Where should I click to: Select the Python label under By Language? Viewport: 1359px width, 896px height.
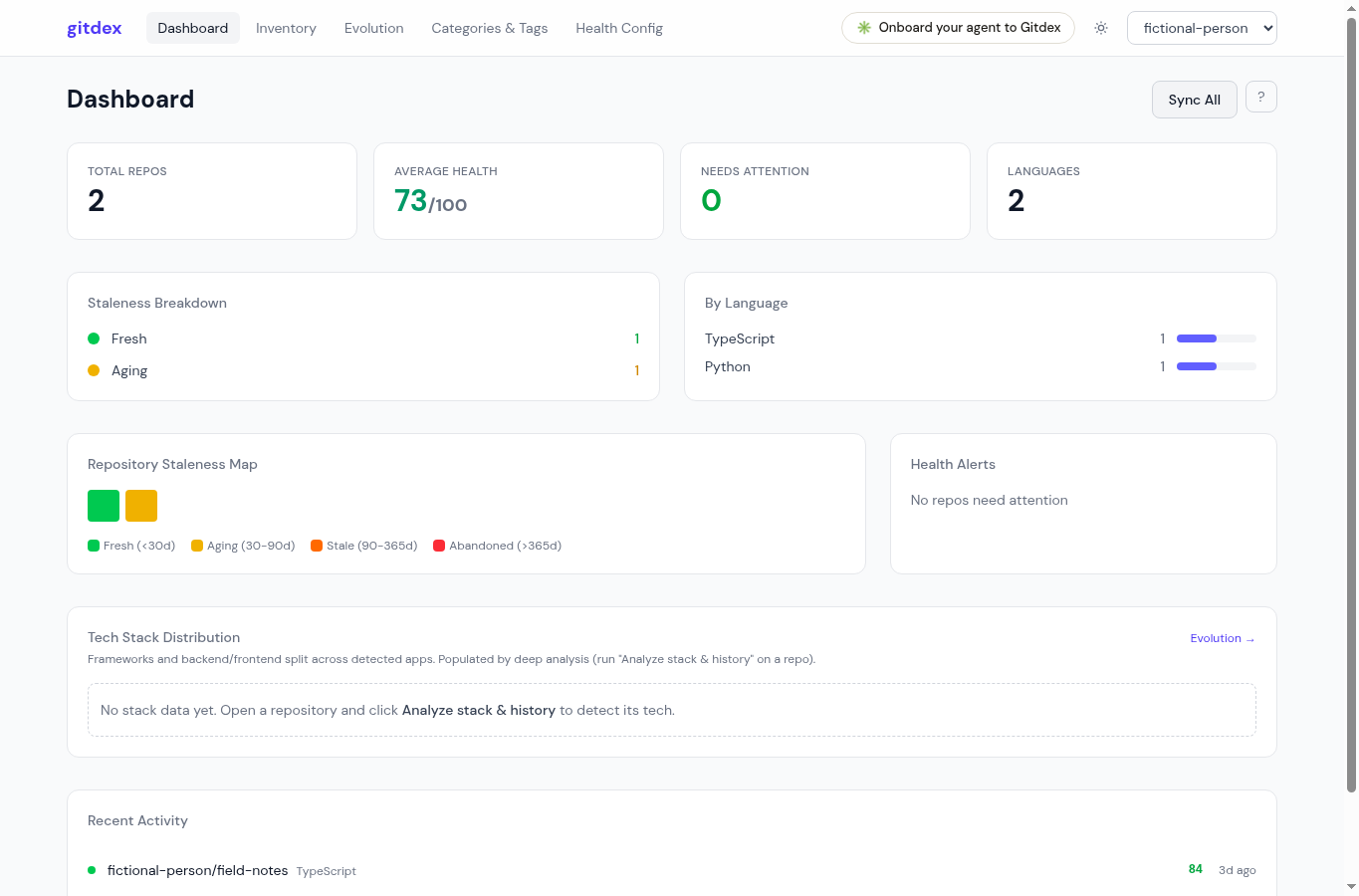click(x=728, y=366)
